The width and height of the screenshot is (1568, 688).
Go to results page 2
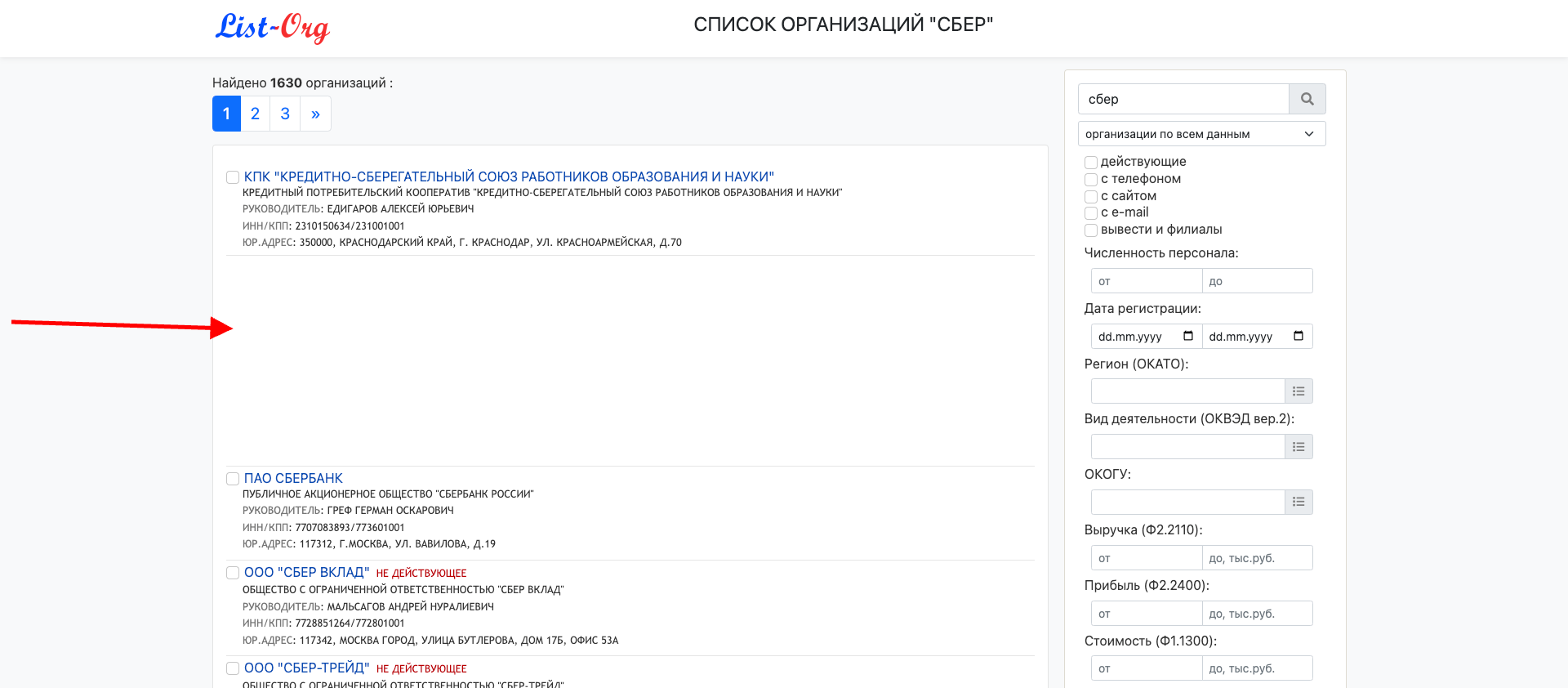click(x=255, y=114)
